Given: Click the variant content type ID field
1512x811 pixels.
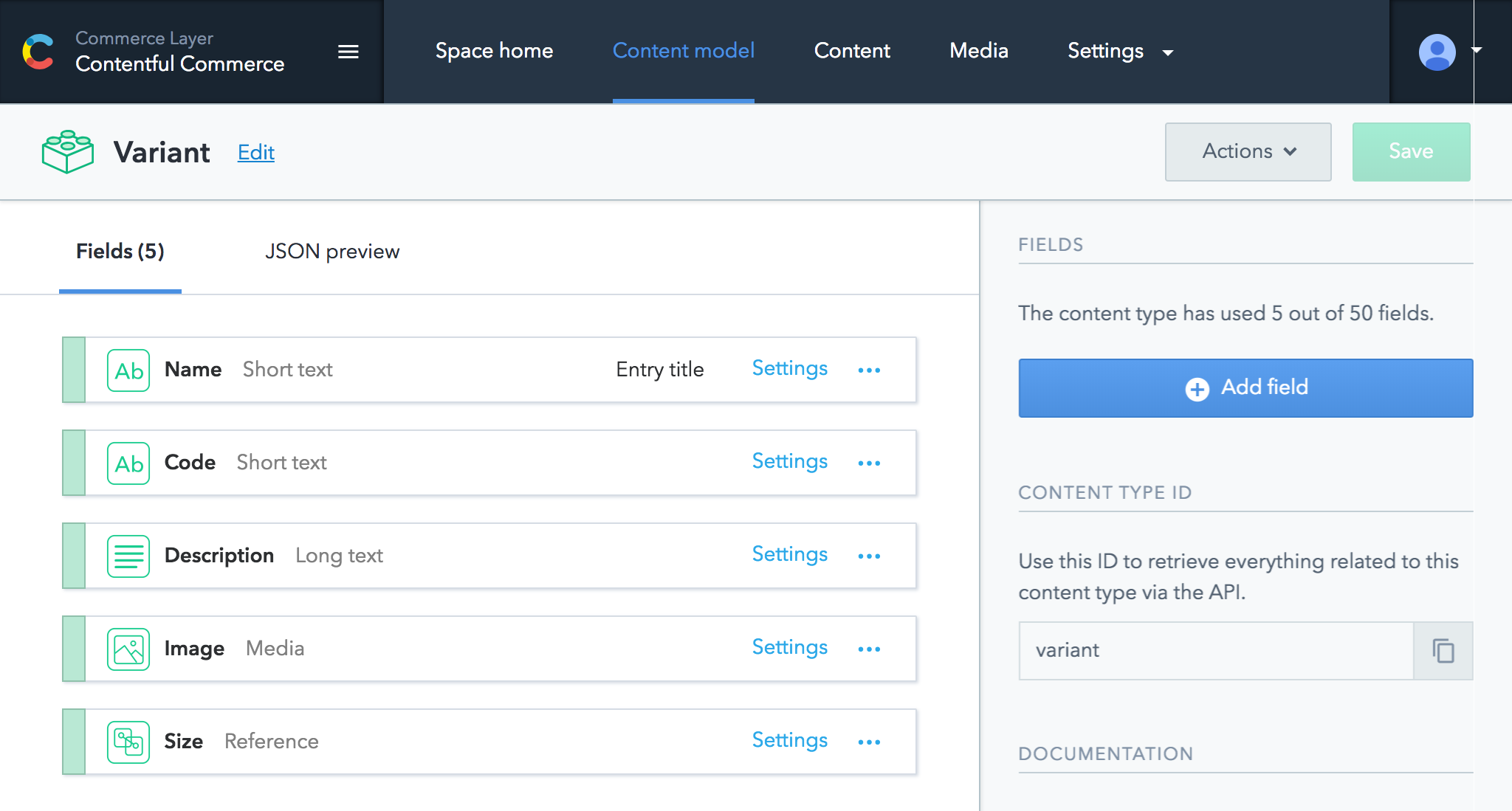Looking at the screenshot, I should tap(1215, 651).
